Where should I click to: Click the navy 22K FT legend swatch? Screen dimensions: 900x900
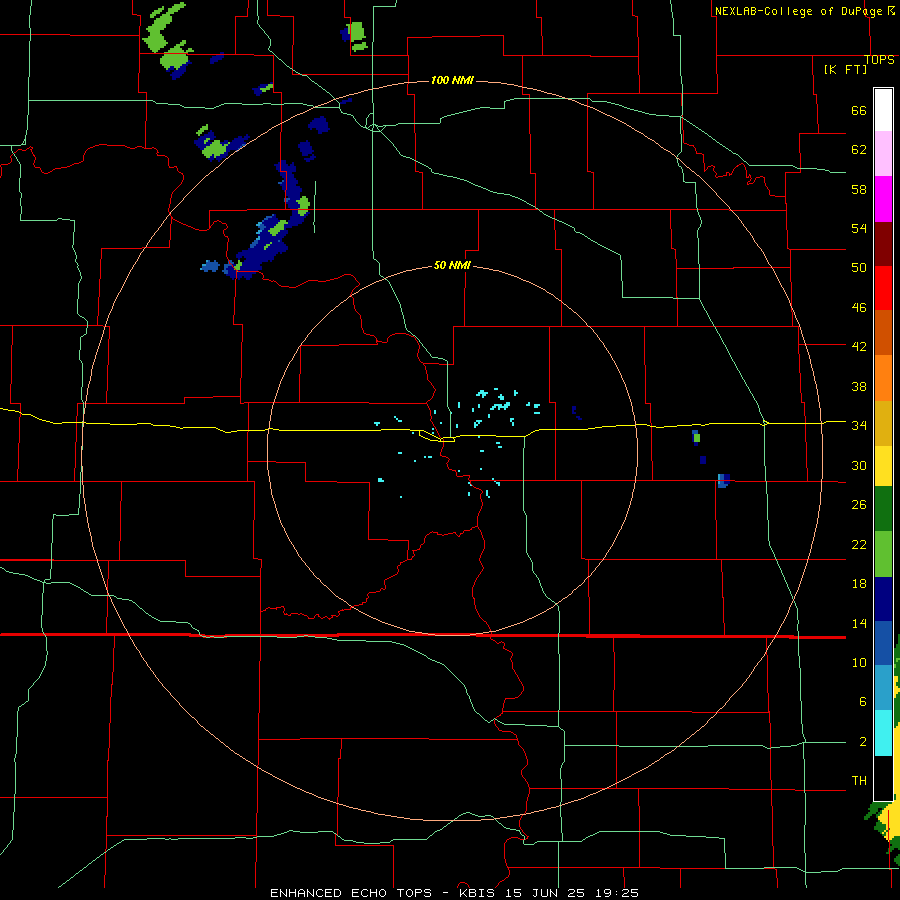883,599
